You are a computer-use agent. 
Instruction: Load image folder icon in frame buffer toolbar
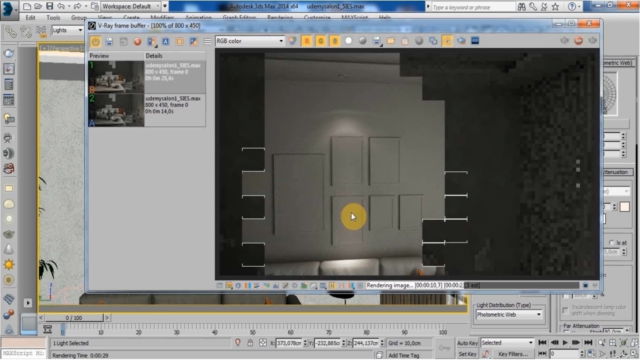click(391, 41)
